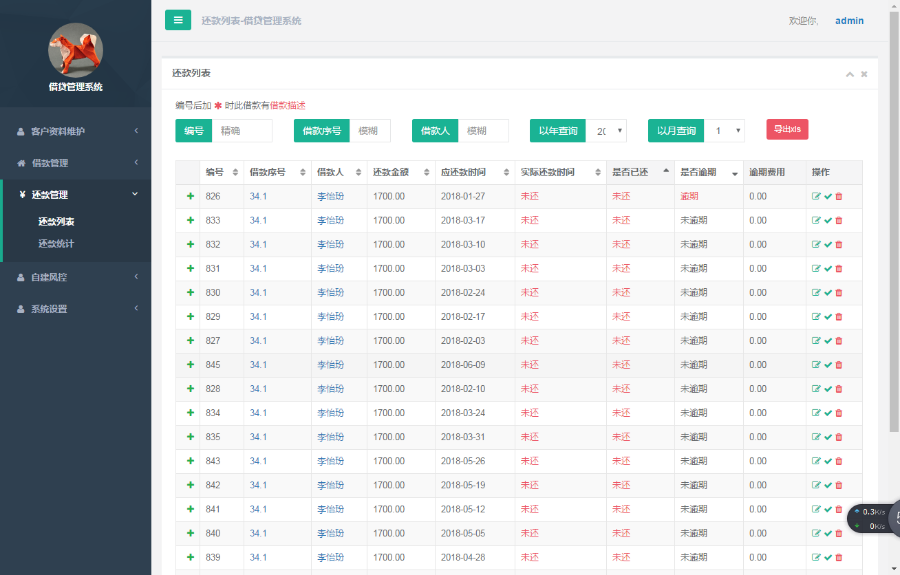Delete repayment record 826
The width and height of the screenshot is (900, 575).
tap(839, 196)
